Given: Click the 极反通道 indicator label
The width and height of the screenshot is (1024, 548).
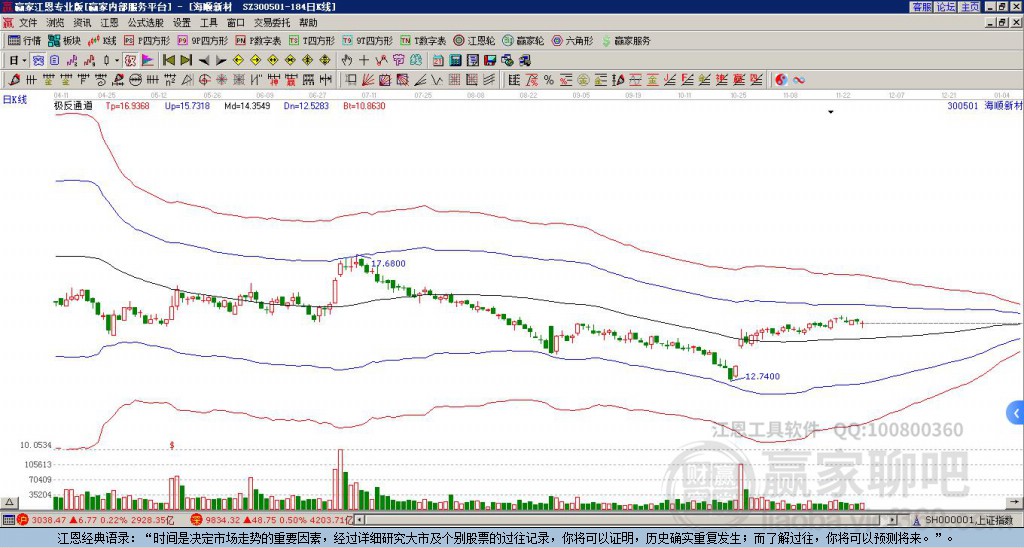Looking at the screenshot, I should pos(73,105).
